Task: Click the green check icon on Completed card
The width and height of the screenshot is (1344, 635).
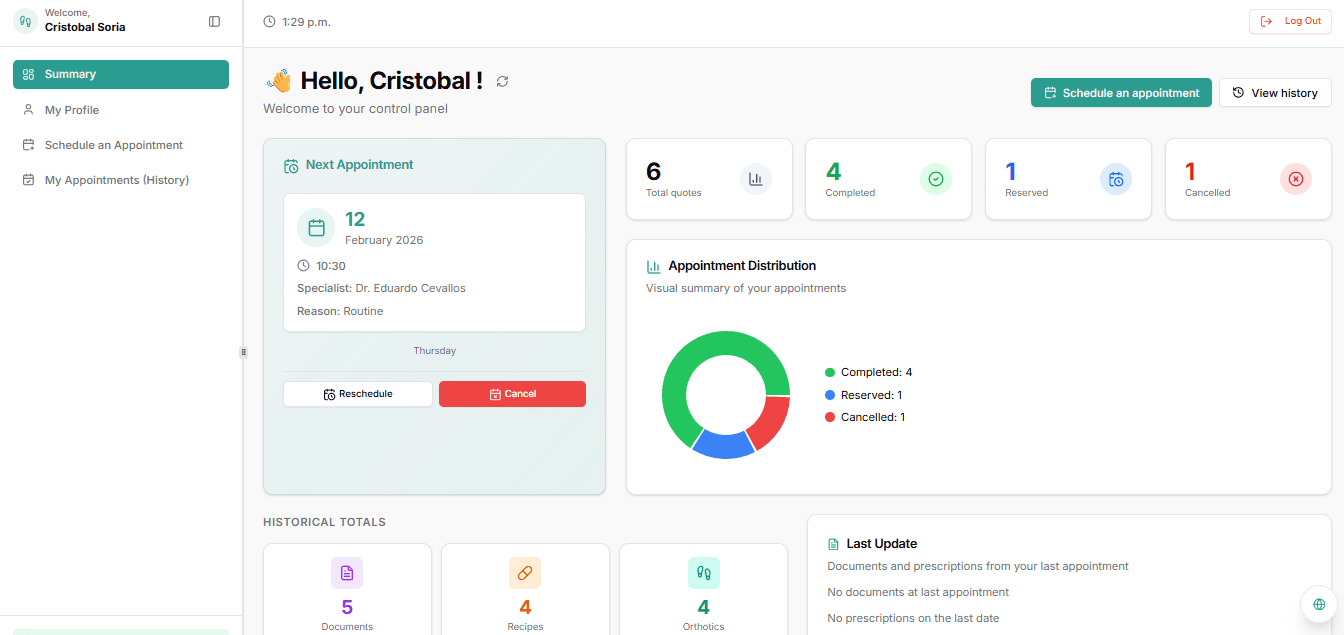Action: 936,179
